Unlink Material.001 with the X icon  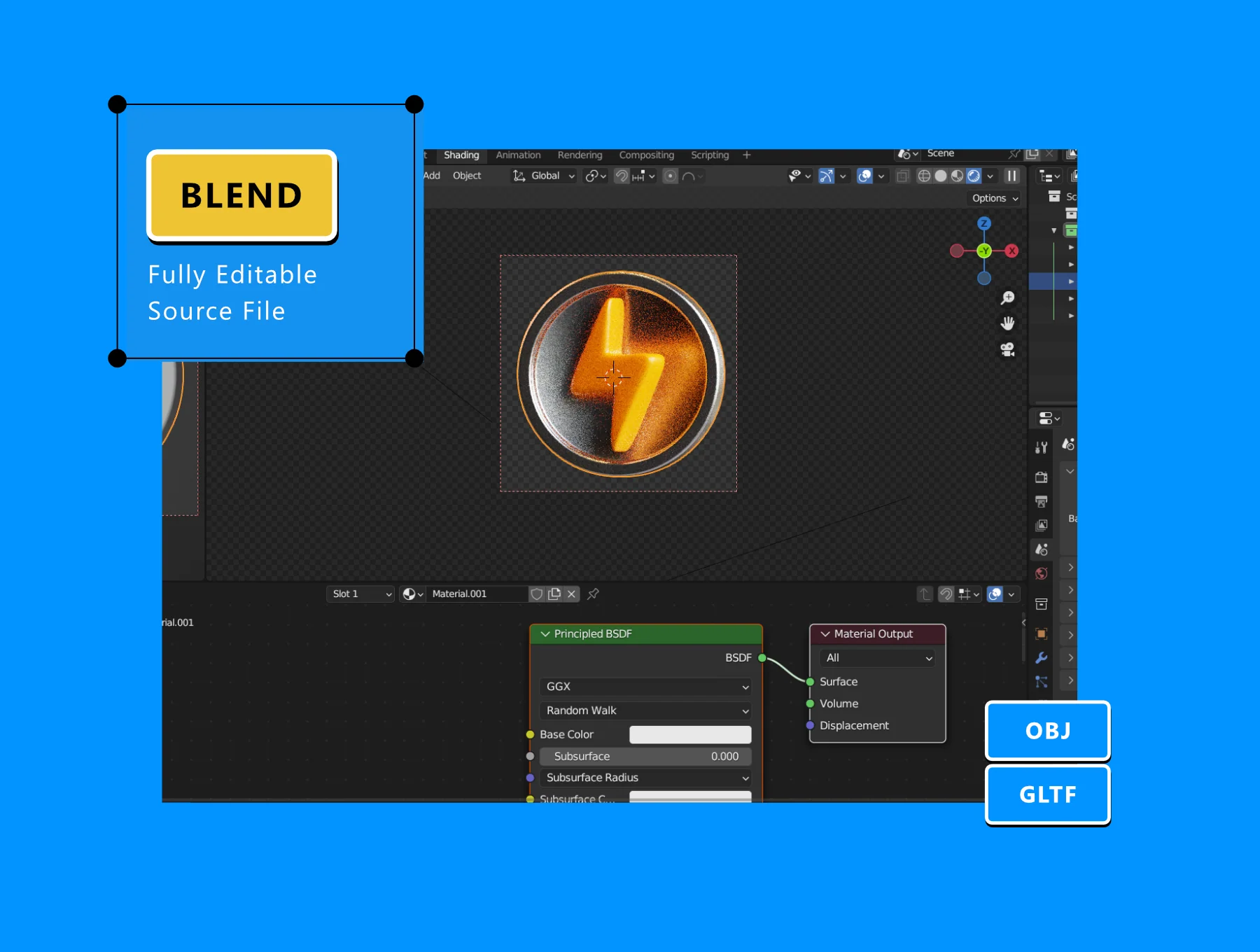(572, 594)
